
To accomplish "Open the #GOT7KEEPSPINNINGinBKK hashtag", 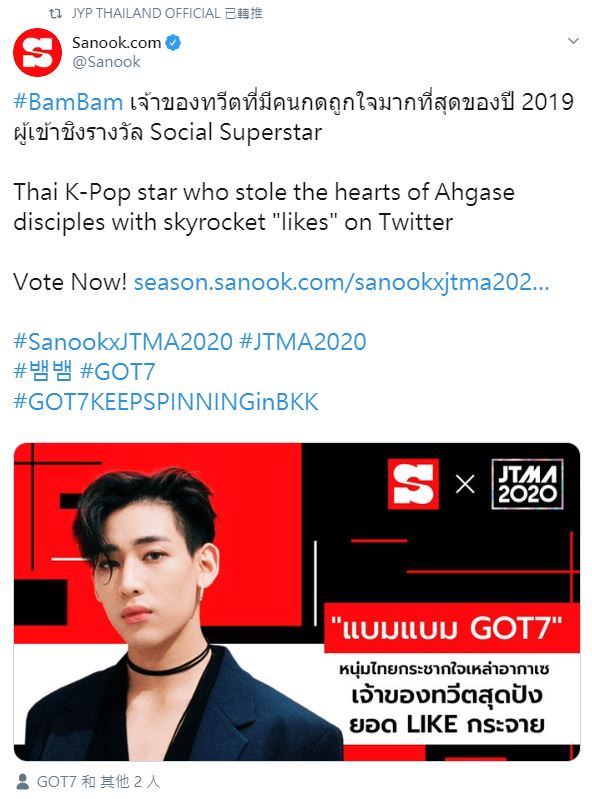I will click(x=166, y=402).
